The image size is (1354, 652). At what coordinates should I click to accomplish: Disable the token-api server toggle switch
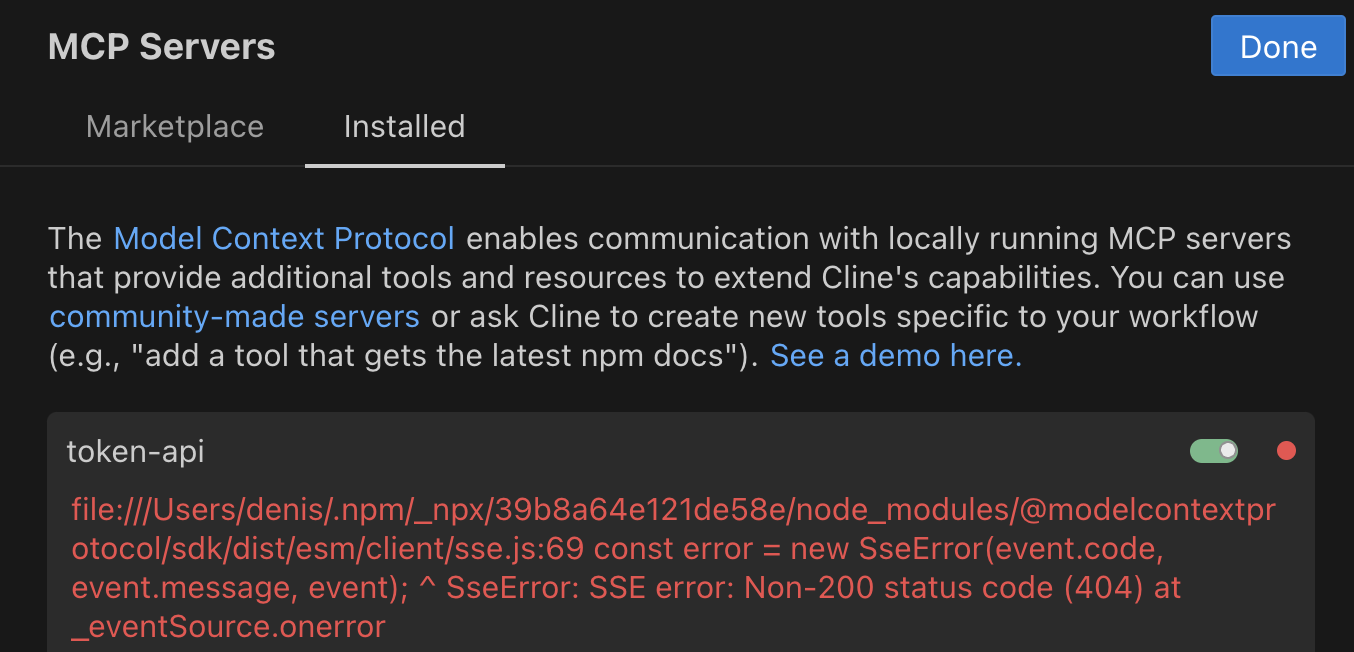click(x=1213, y=451)
